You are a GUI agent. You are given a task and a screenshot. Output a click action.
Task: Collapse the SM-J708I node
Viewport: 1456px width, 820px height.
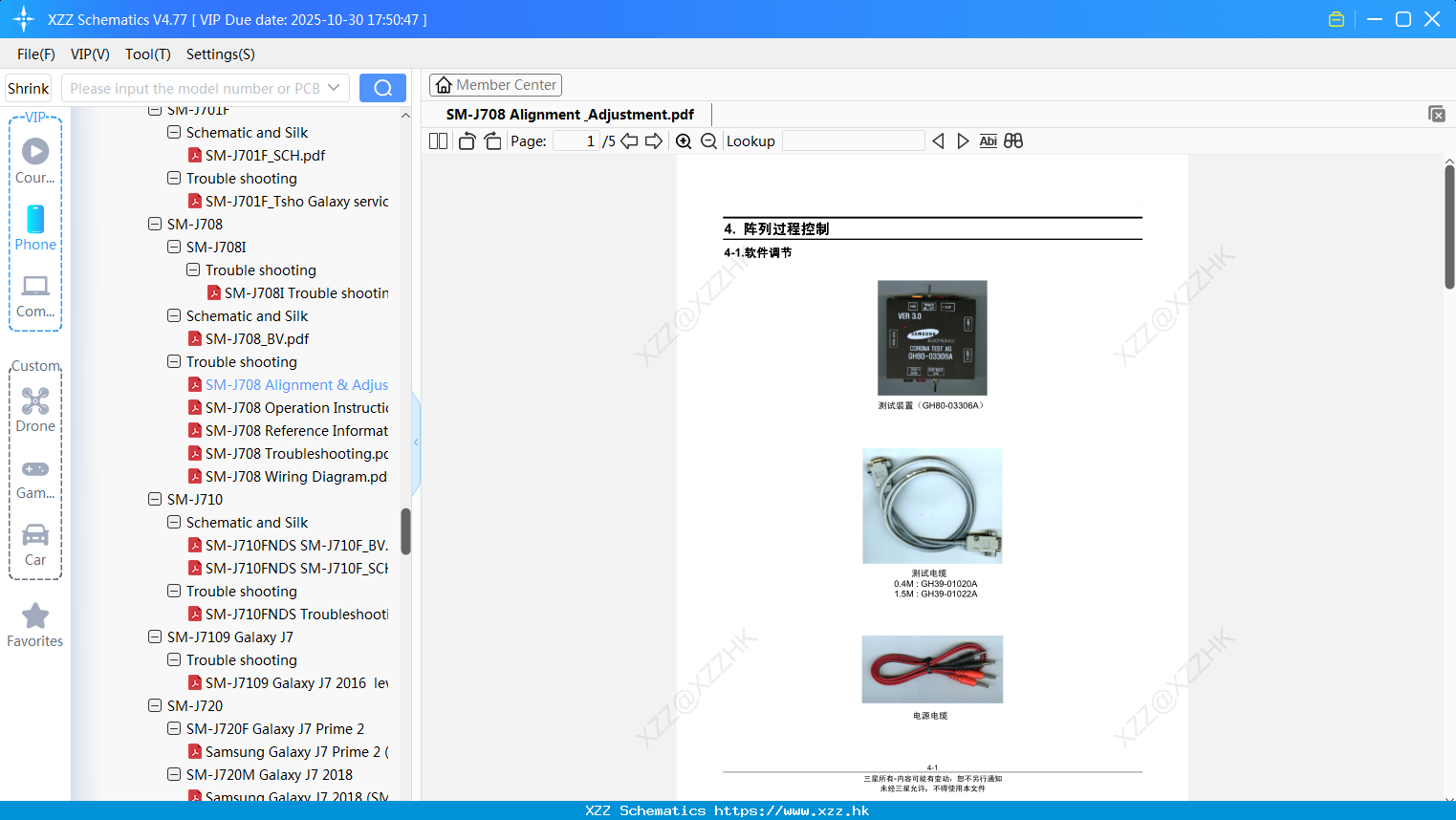174,247
